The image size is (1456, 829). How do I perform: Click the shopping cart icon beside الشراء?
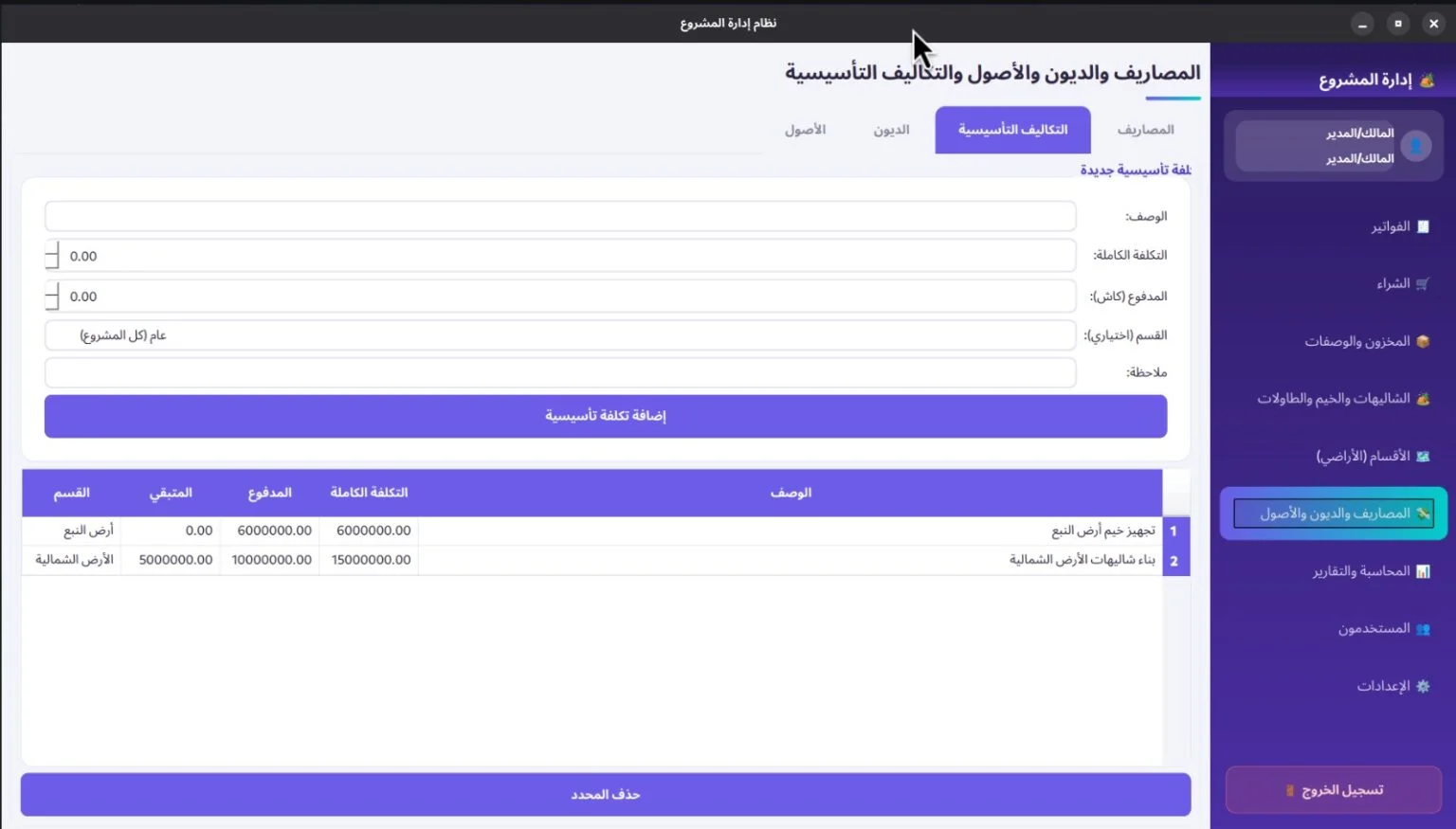click(x=1423, y=283)
